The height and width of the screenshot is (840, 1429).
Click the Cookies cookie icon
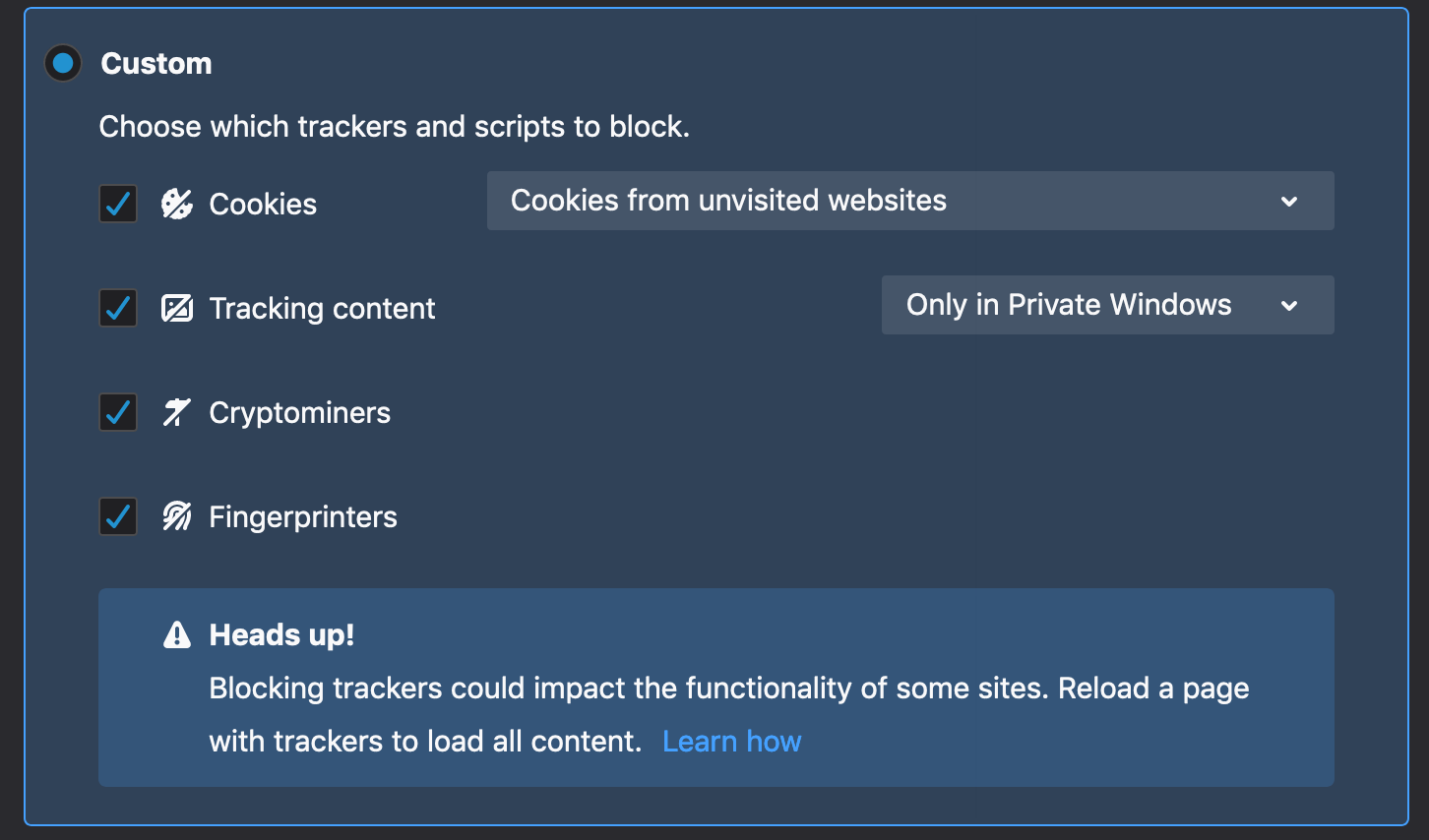pyautogui.click(x=177, y=204)
